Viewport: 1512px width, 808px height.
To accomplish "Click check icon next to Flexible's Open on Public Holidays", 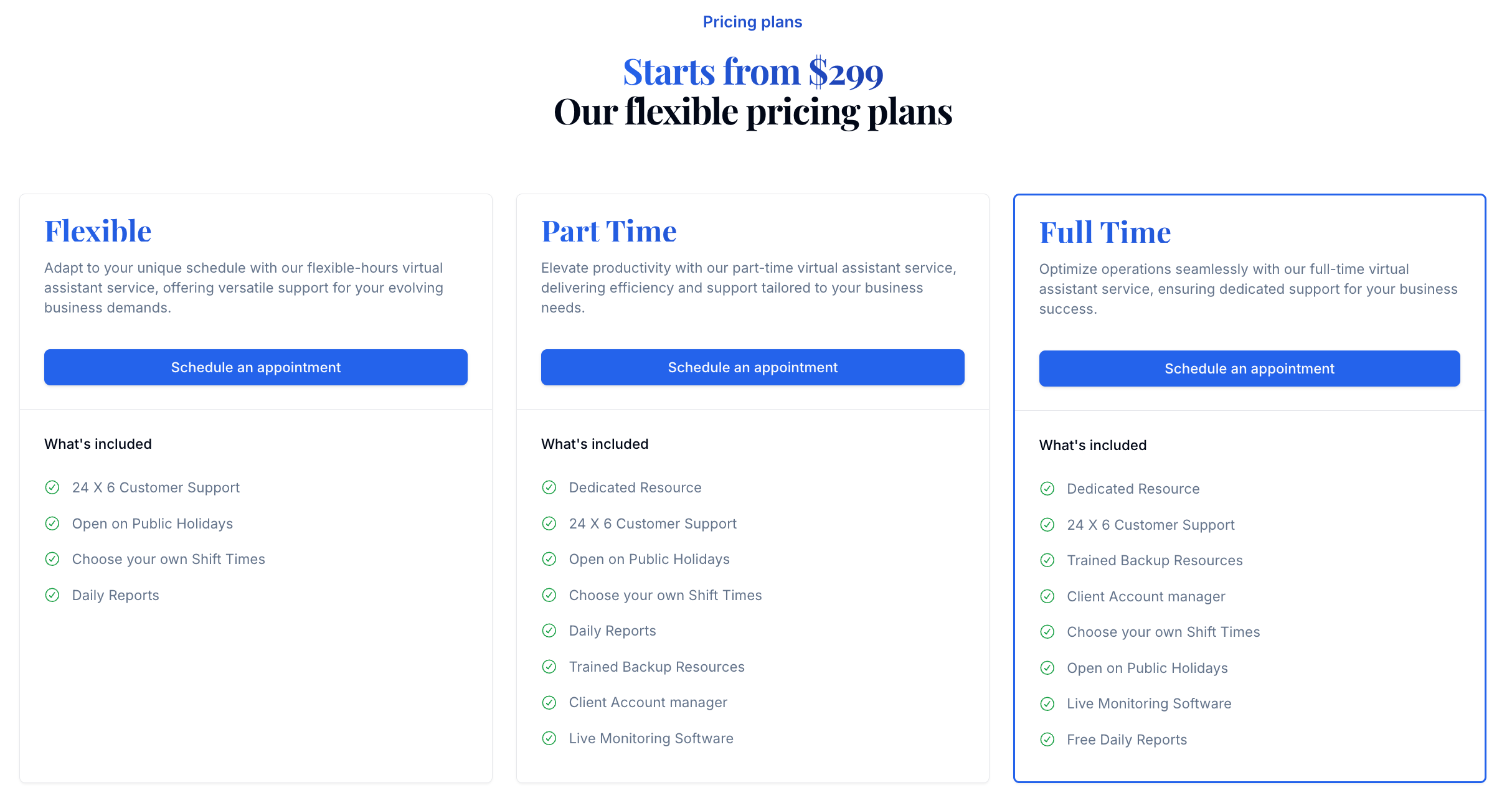I will 52,524.
